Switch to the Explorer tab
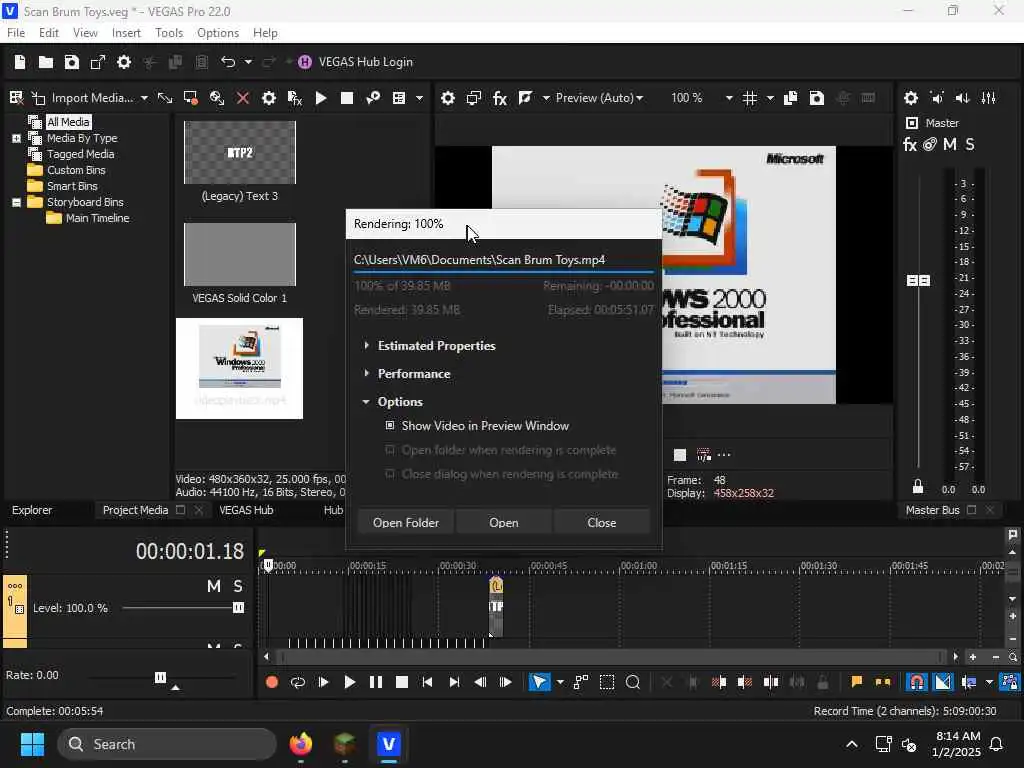 (32, 510)
